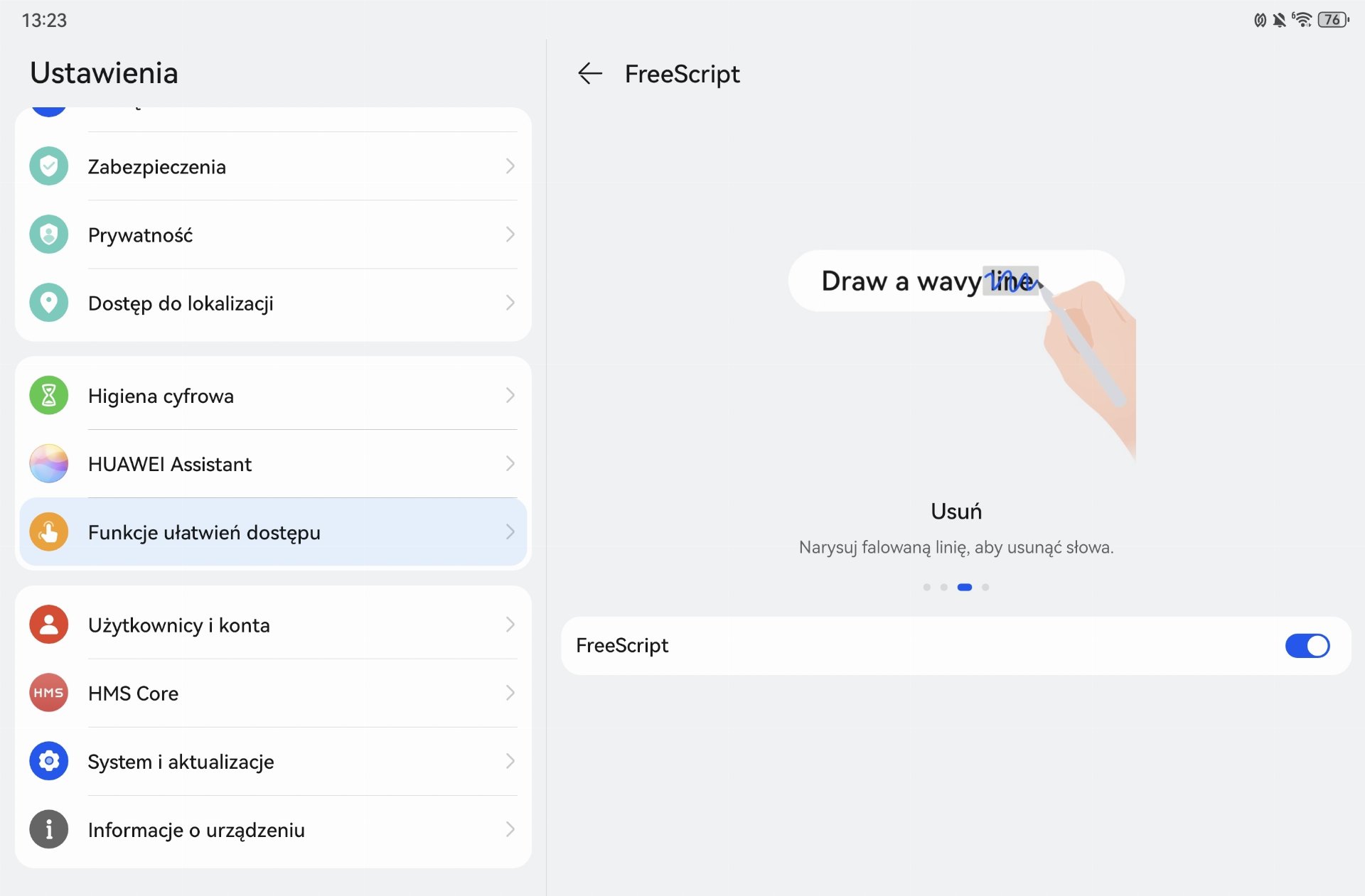The height and width of the screenshot is (896, 1365).
Task: Click the colorful HUAWEI Assistant icon
Action: (48, 464)
